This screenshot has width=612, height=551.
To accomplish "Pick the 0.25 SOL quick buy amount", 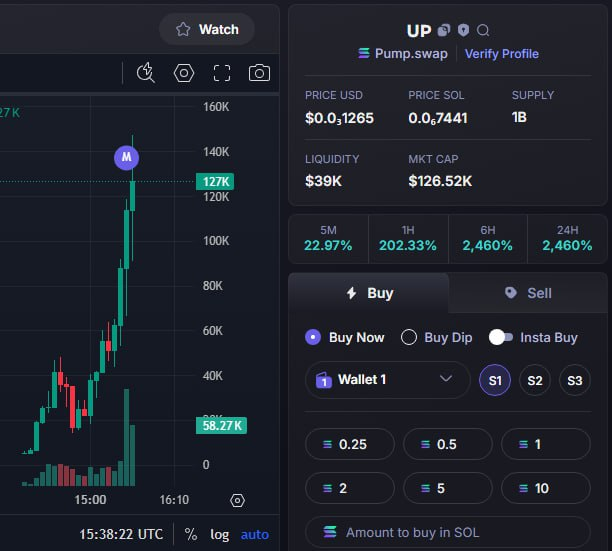I will [350, 444].
